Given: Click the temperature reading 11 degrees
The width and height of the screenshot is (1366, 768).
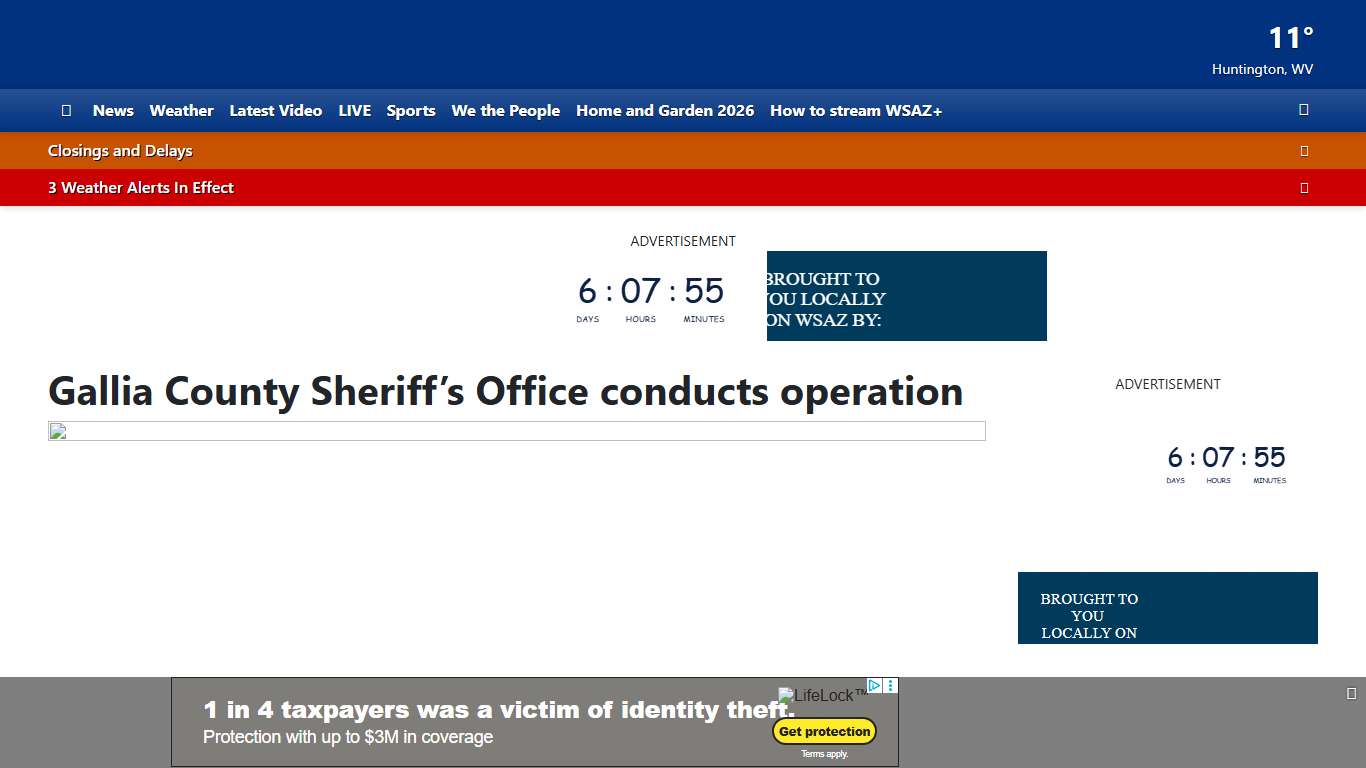Looking at the screenshot, I should 1289,37.
